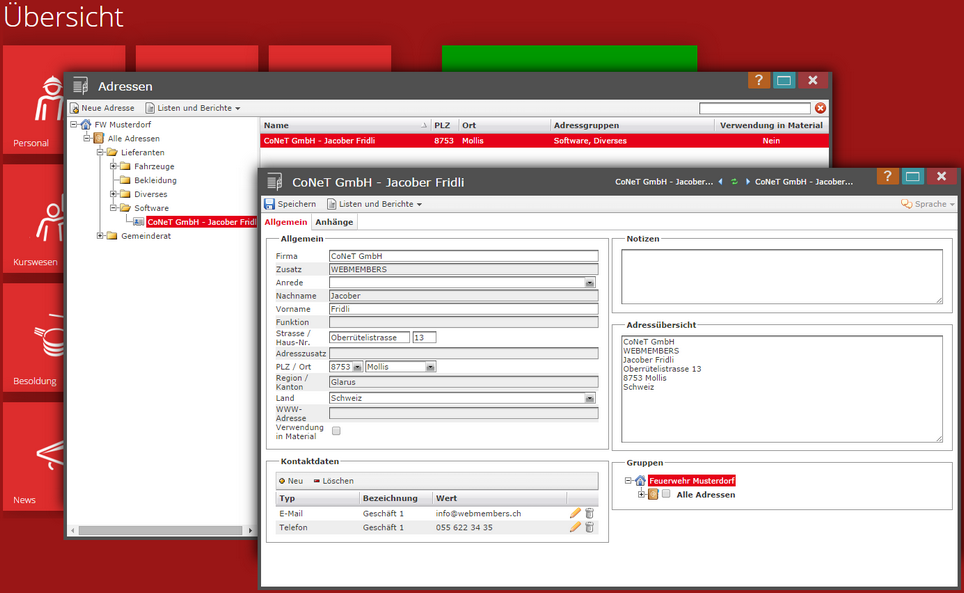Open help for the CoNeT GmbH window

click(x=887, y=177)
